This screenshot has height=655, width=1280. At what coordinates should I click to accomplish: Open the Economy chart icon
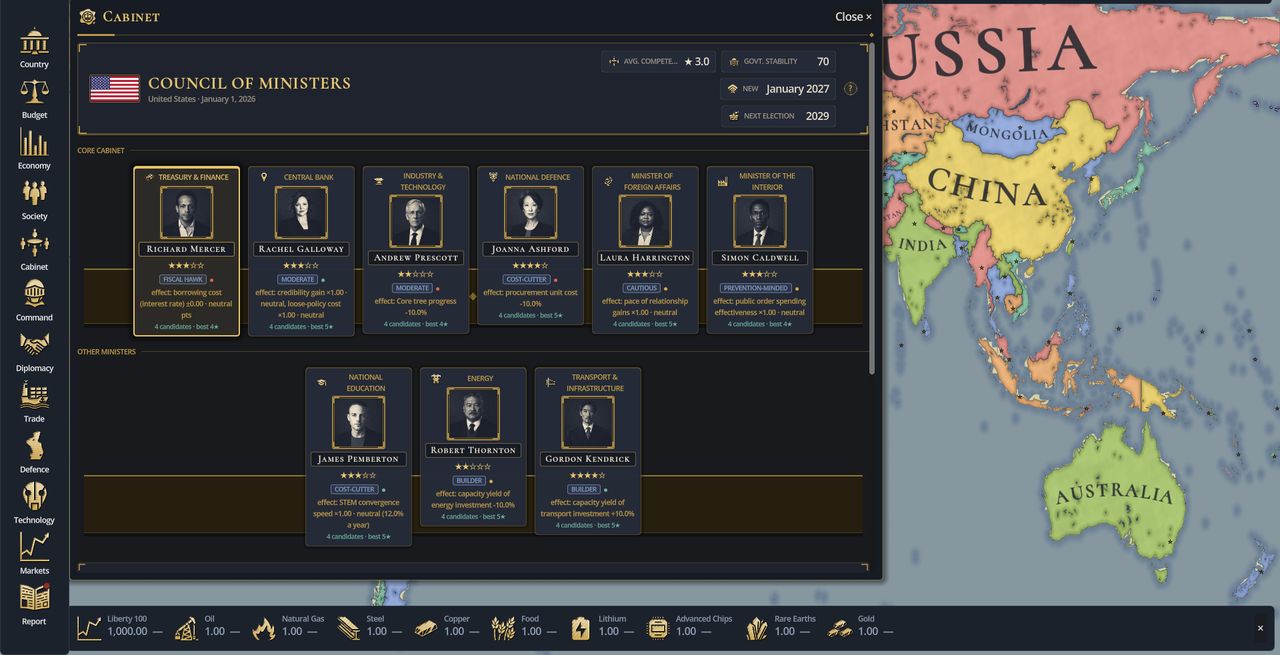click(x=34, y=143)
